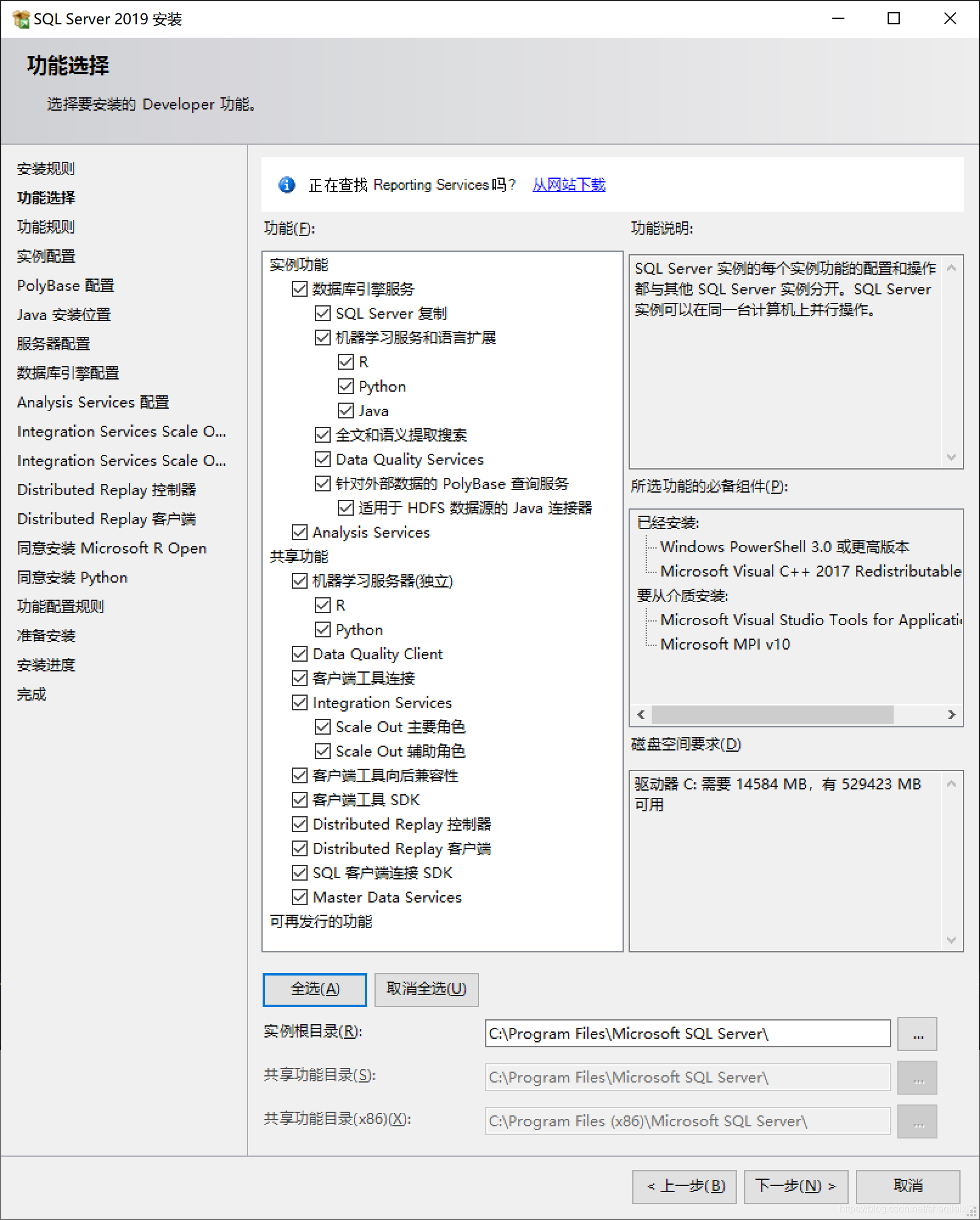Open Analysis Services 配置 sidebar step
This screenshot has height=1220, width=980.
click(93, 402)
